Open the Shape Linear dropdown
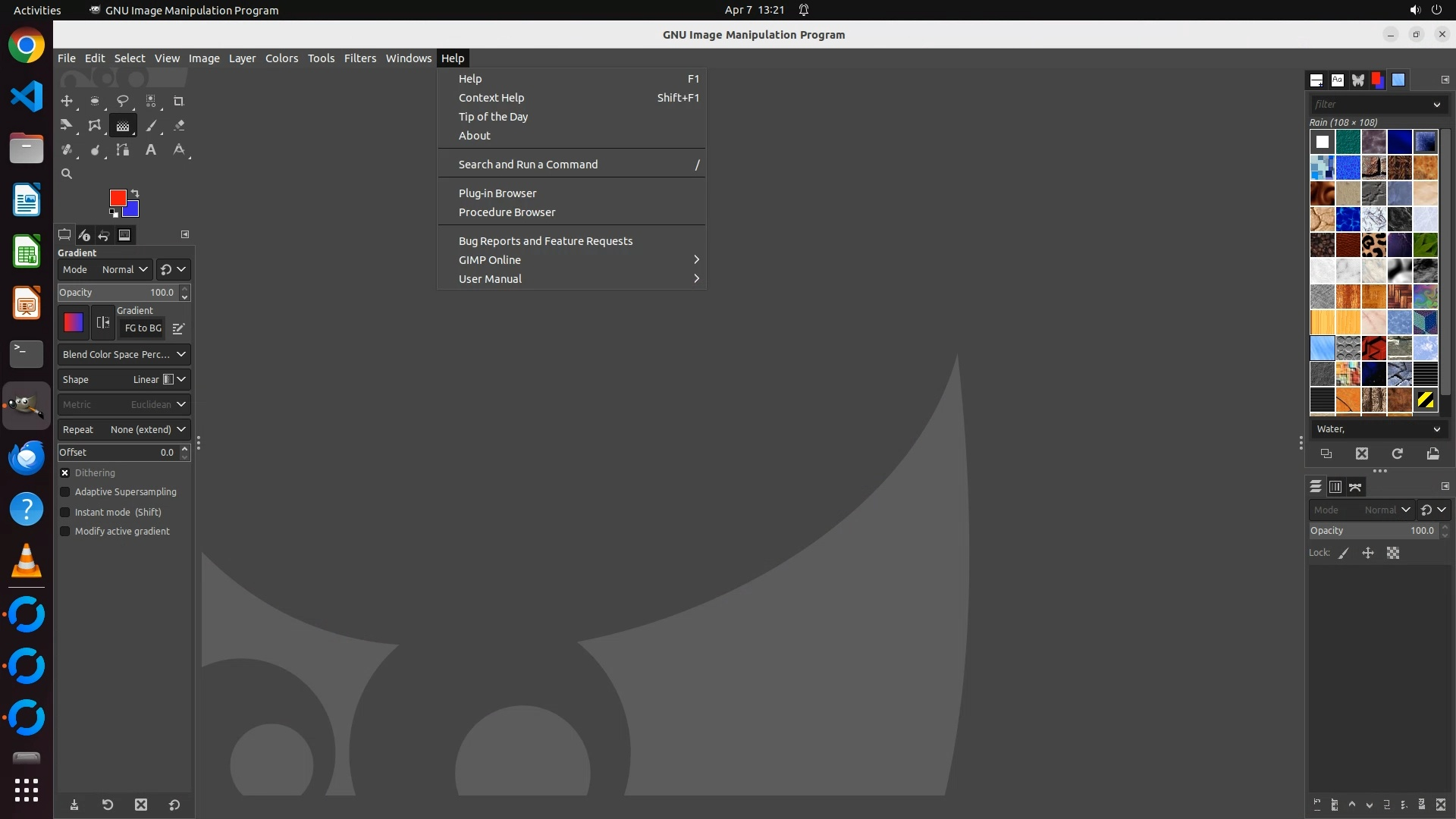 click(x=124, y=379)
